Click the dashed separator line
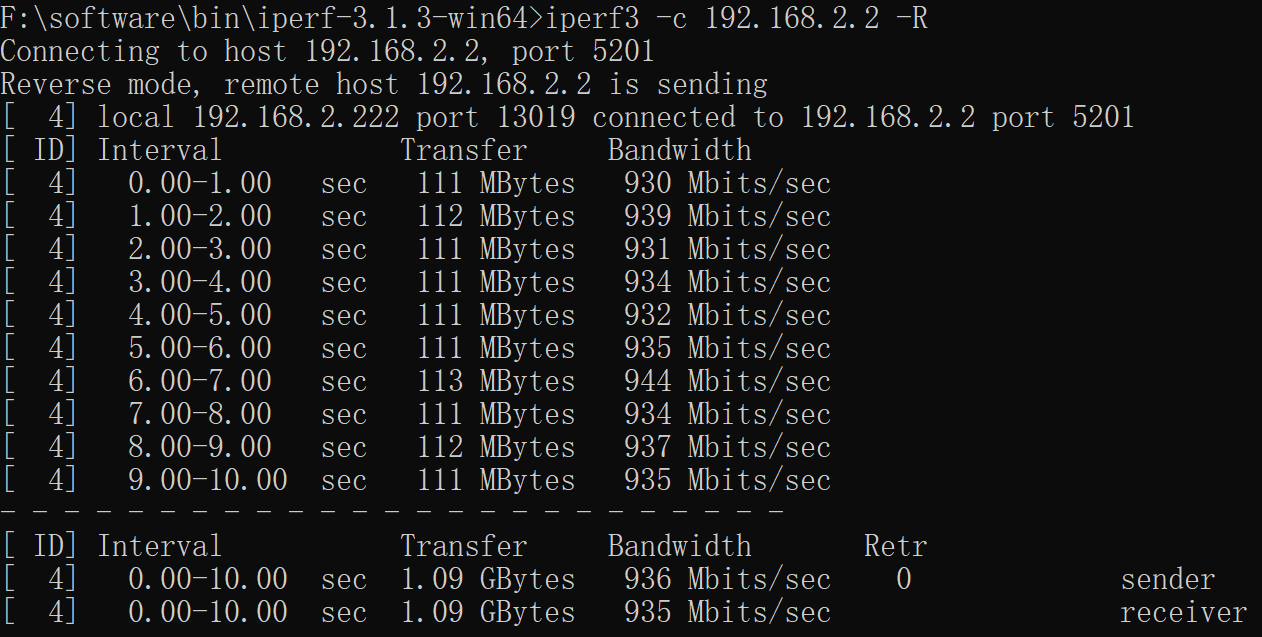The height and width of the screenshot is (637, 1262). pyautogui.click(x=392, y=512)
